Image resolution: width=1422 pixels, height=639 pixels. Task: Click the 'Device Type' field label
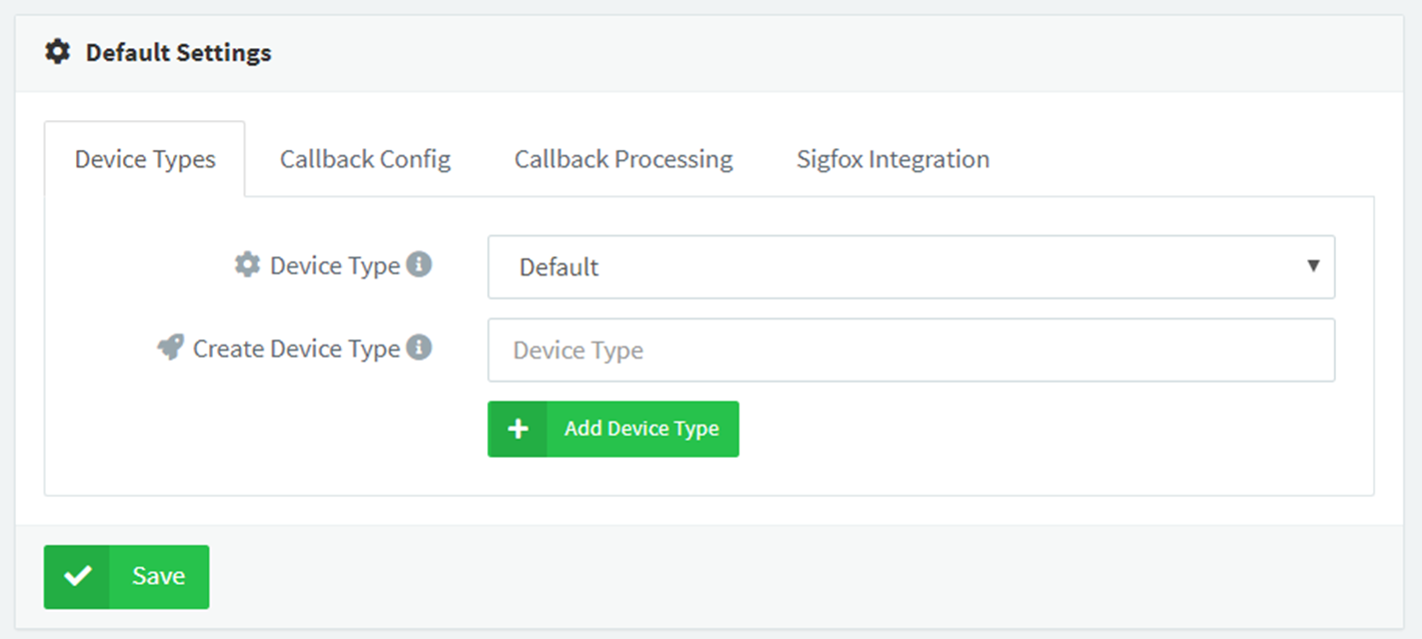335,266
